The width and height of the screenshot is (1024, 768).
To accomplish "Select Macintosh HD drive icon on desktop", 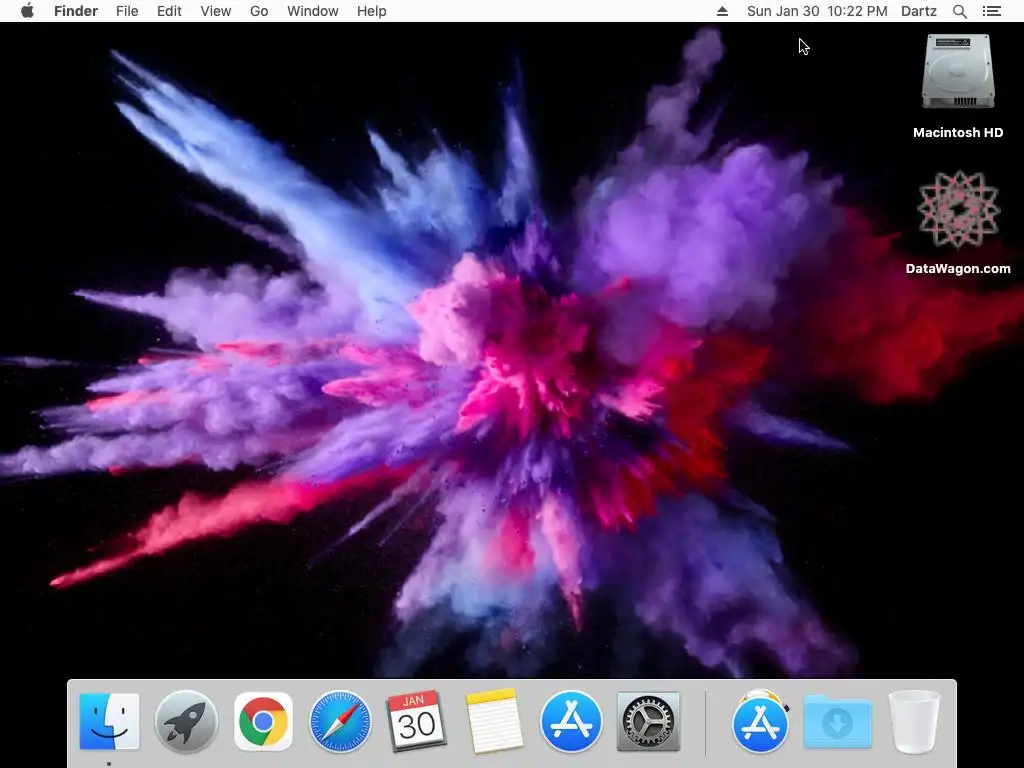I will pos(958,72).
